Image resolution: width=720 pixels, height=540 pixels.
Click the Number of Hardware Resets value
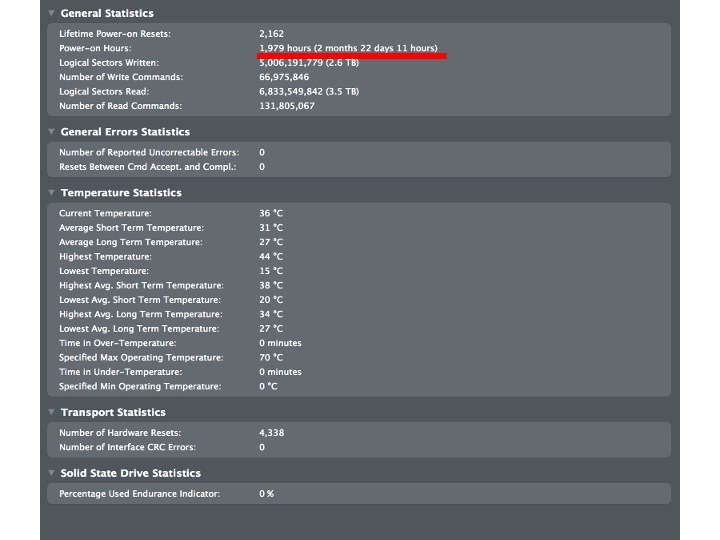pyautogui.click(x=271, y=433)
